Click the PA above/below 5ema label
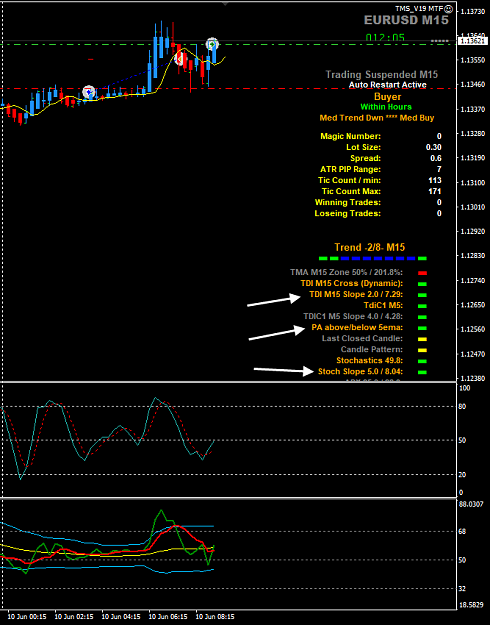 [x=357, y=327]
